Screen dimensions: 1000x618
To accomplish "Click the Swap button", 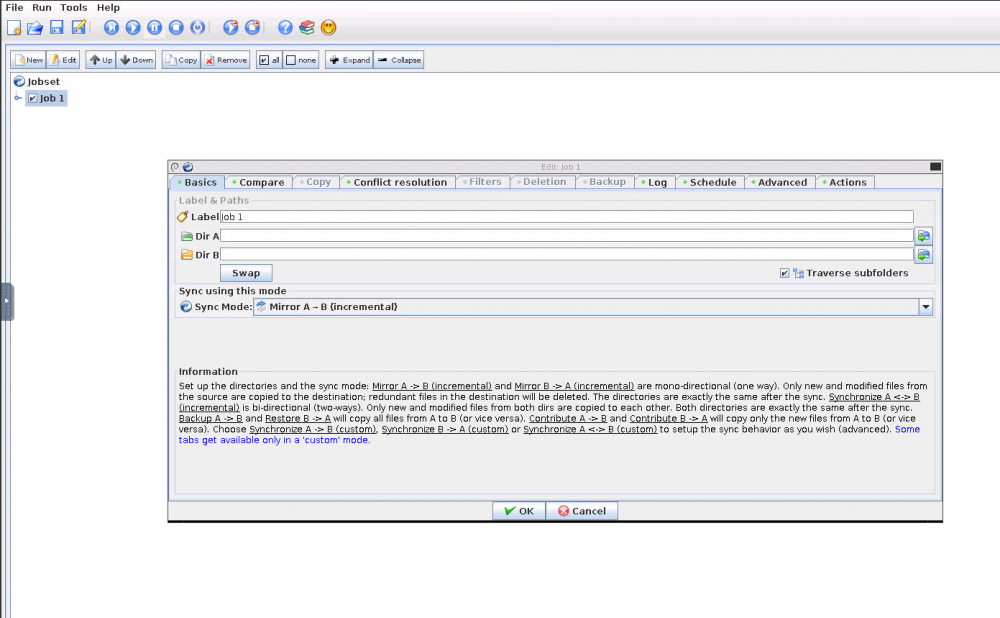I will pyautogui.click(x=246, y=273).
